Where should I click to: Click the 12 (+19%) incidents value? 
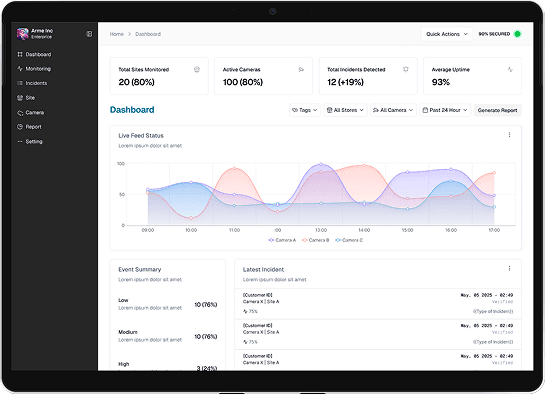345,82
